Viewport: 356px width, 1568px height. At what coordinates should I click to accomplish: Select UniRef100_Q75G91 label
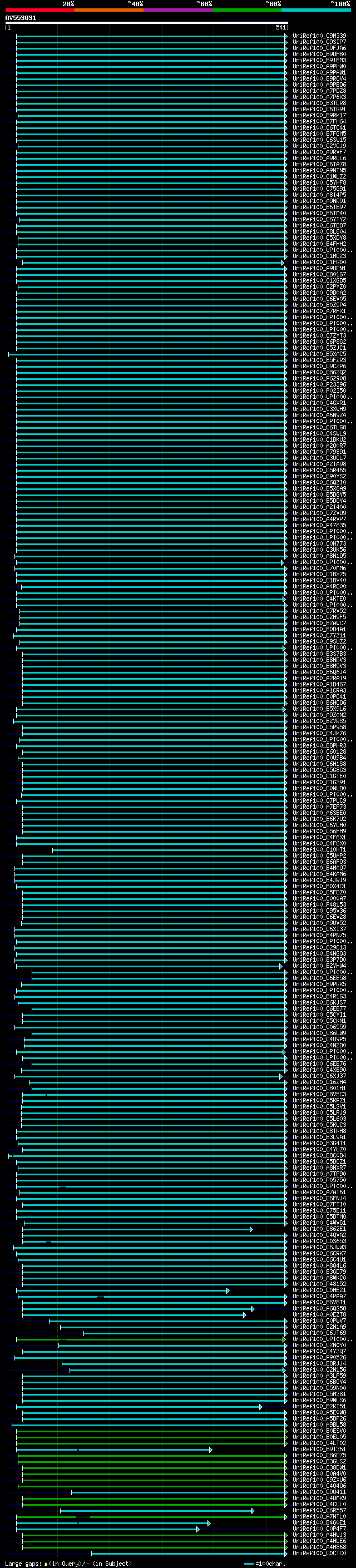pos(319,189)
